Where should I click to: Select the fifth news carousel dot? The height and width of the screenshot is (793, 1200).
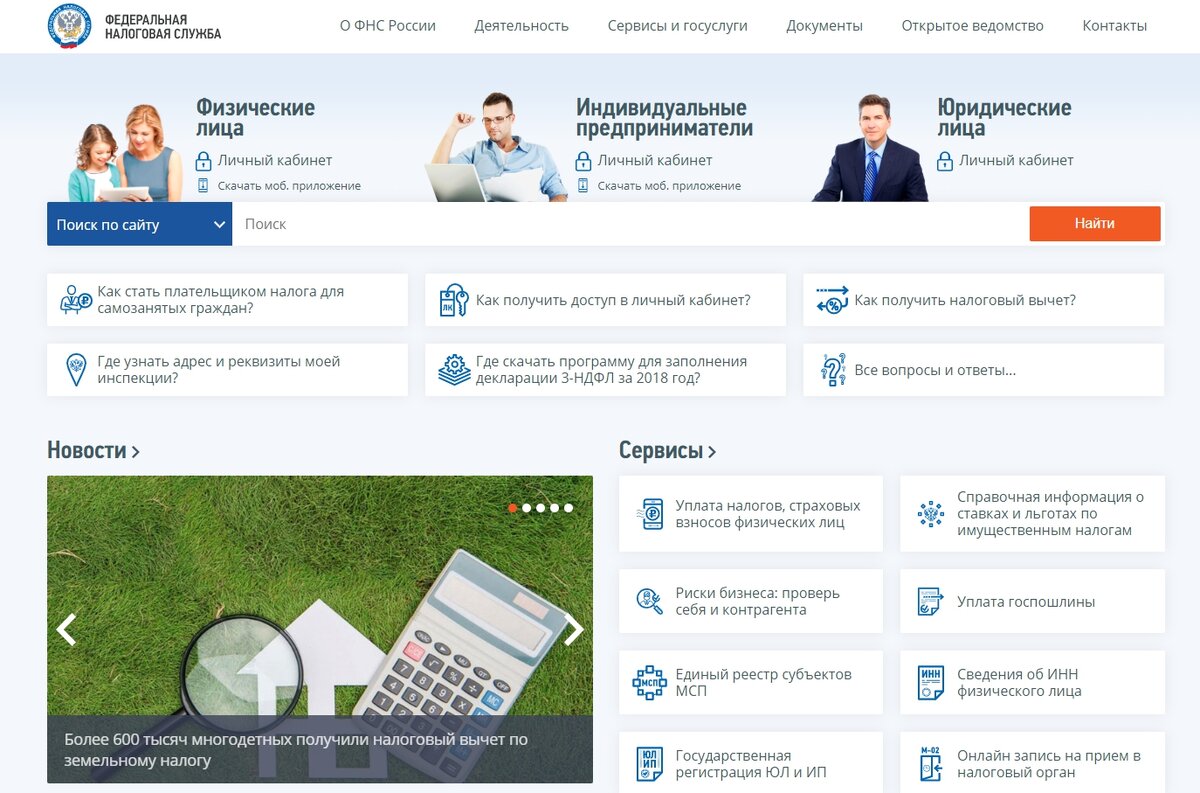click(x=569, y=508)
